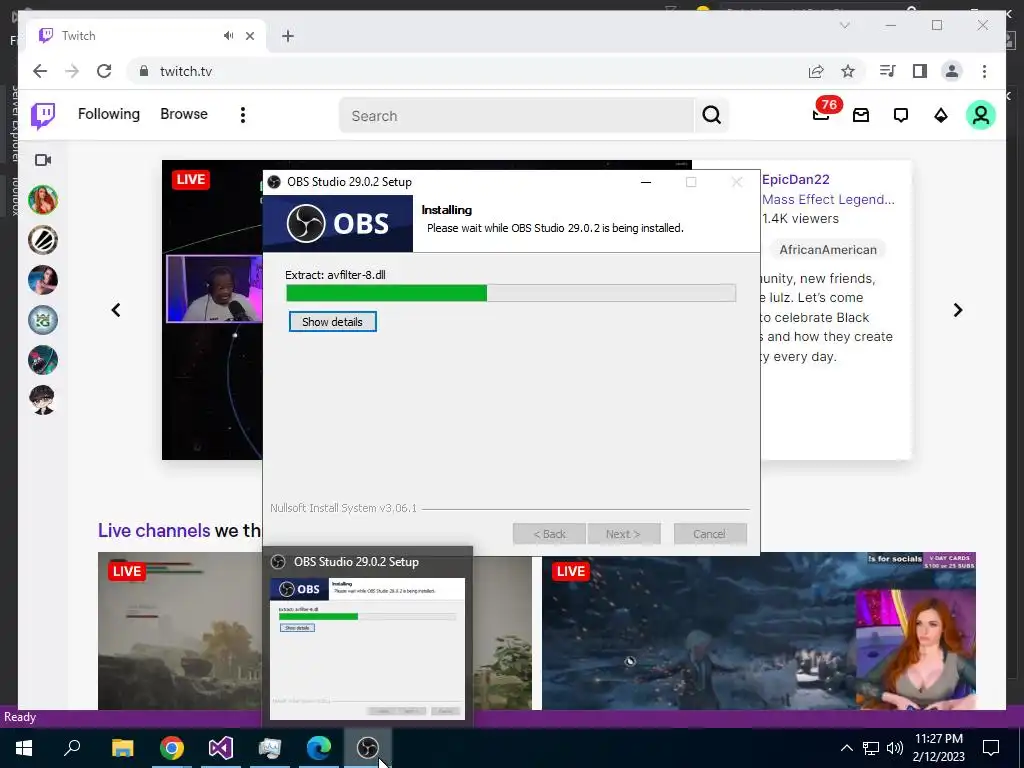Open the green user profile avatar menu
Image resolution: width=1024 pixels, height=768 pixels.
coord(980,116)
